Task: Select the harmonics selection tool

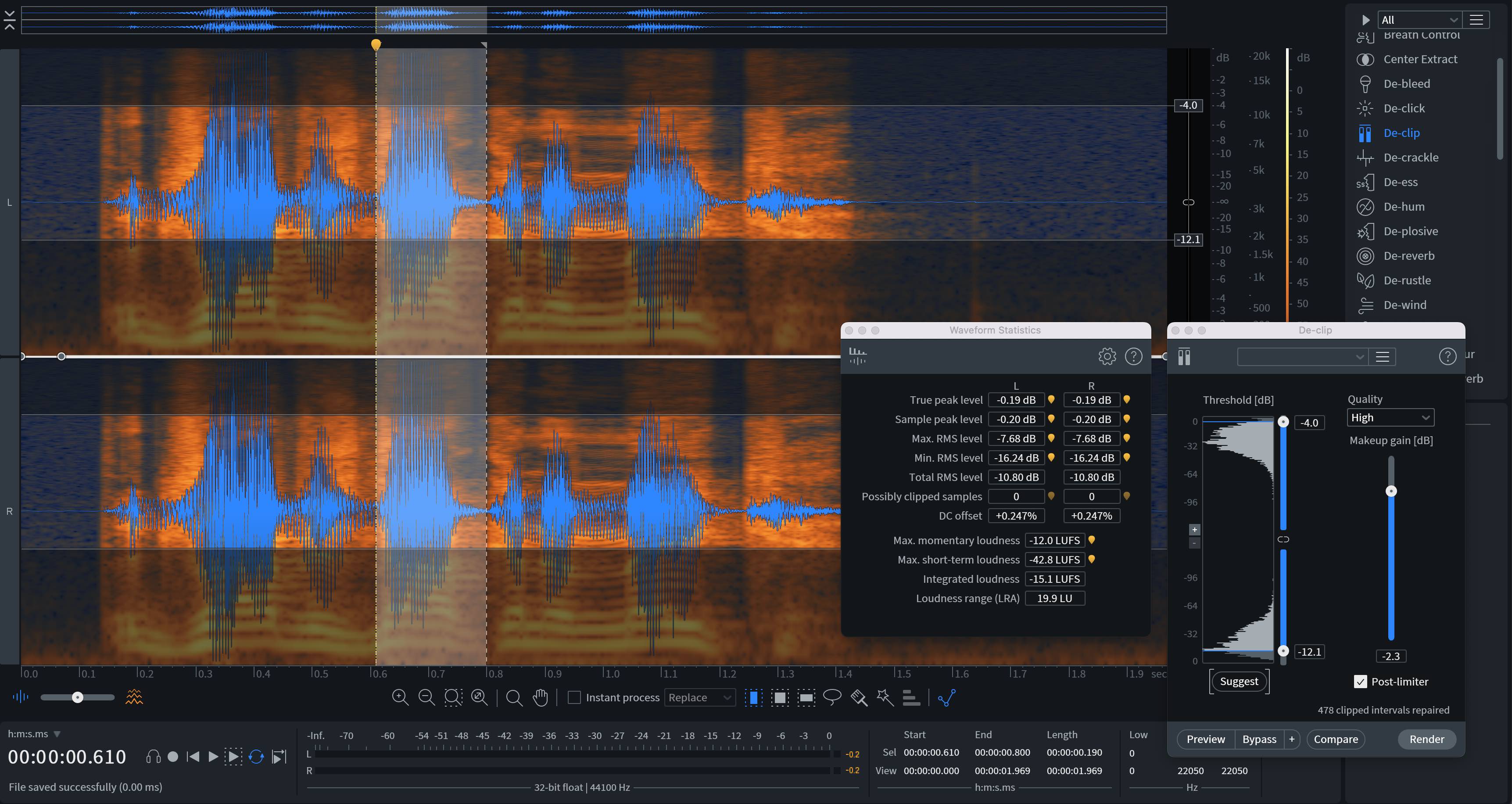Action: tap(911, 697)
